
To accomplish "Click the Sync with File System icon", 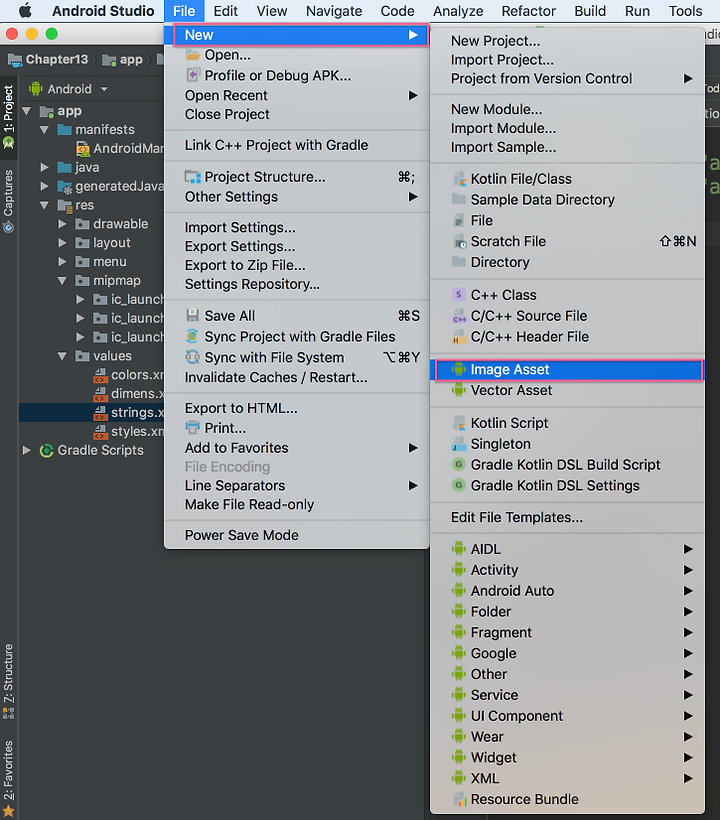I will tap(192, 357).
